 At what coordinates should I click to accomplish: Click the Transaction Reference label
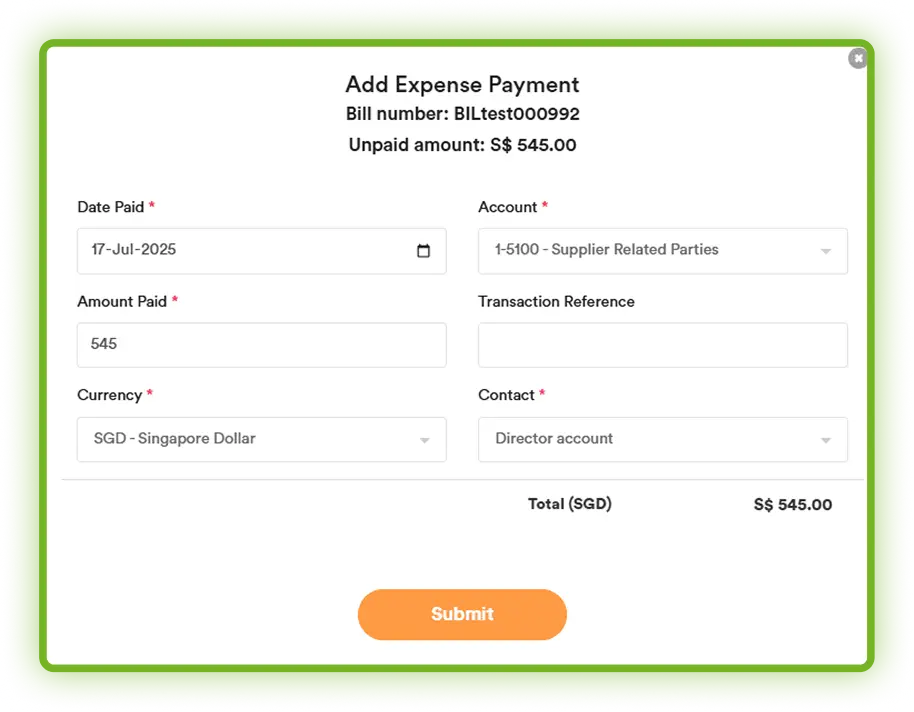tap(556, 301)
